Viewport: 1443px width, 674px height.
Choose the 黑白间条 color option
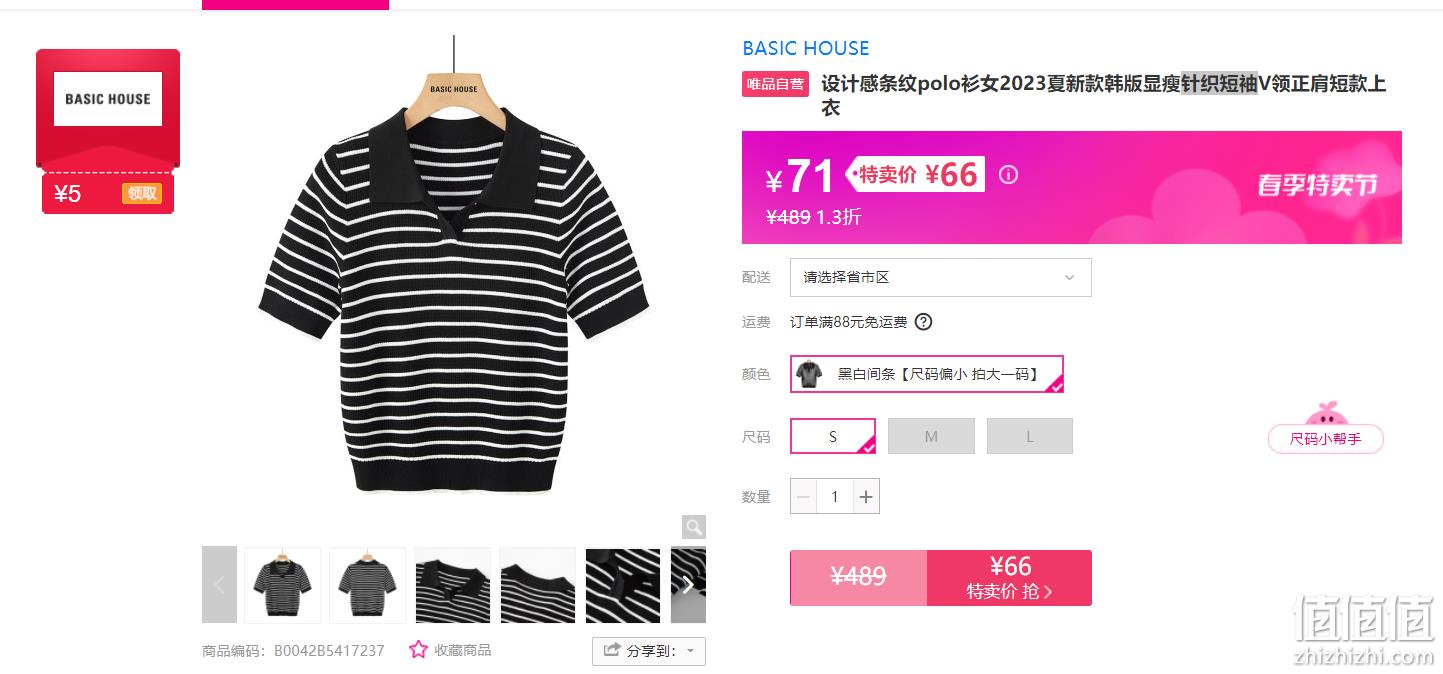927,374
